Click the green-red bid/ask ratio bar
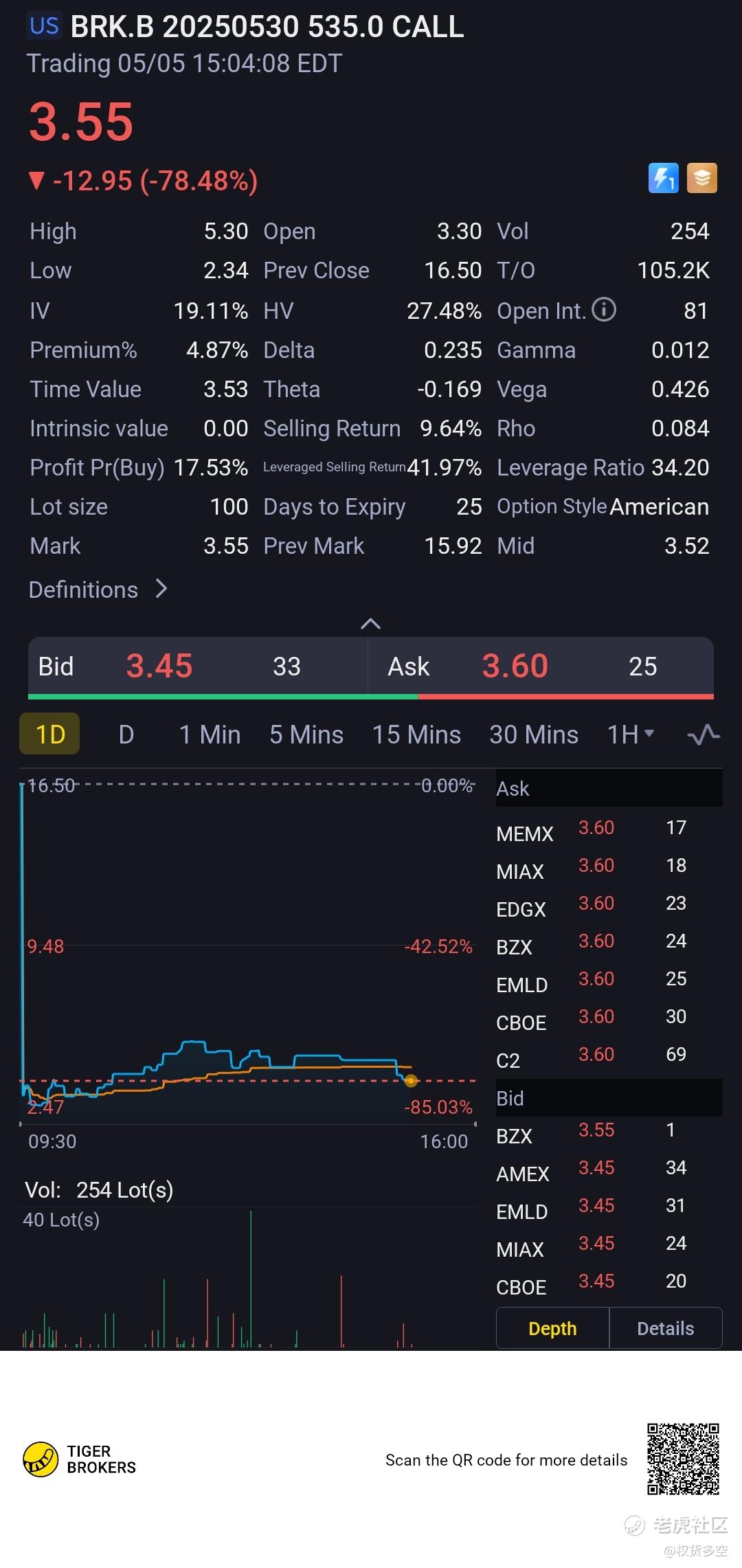 [x=370, y=697]
